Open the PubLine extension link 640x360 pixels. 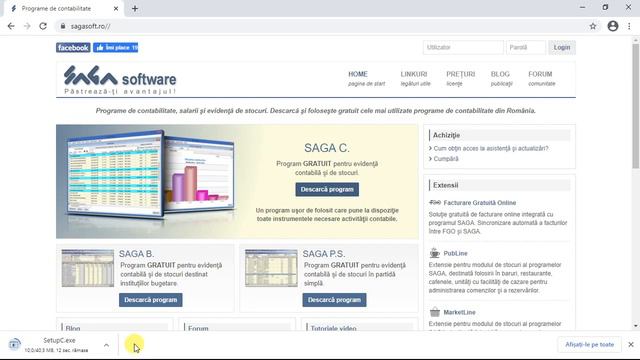(x=456, y=253)
